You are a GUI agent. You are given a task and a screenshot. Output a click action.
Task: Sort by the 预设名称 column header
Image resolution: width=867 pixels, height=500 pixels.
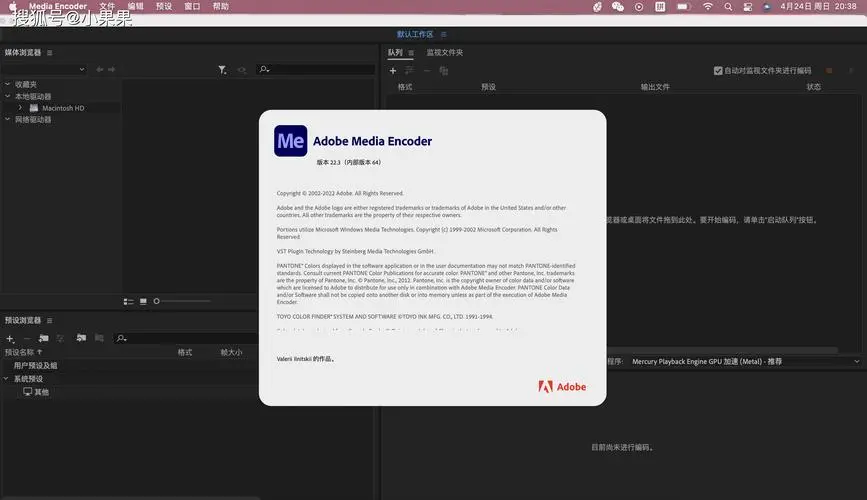point(23,352)
